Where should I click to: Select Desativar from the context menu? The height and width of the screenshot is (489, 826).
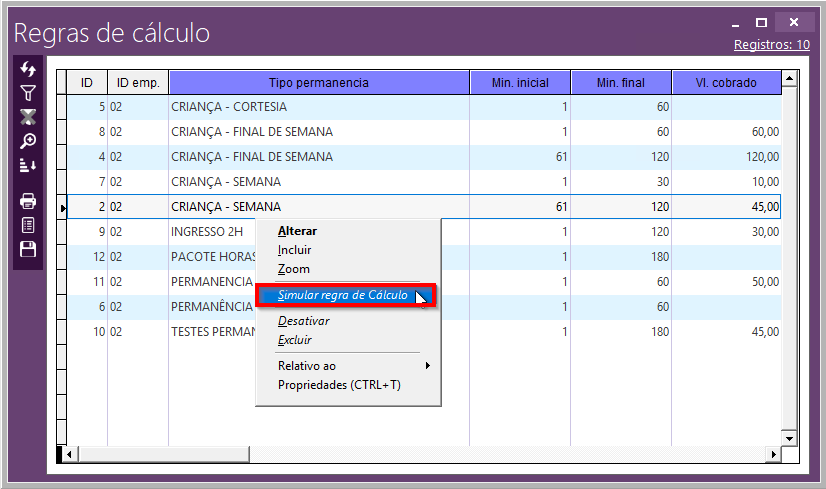point(303,321)
